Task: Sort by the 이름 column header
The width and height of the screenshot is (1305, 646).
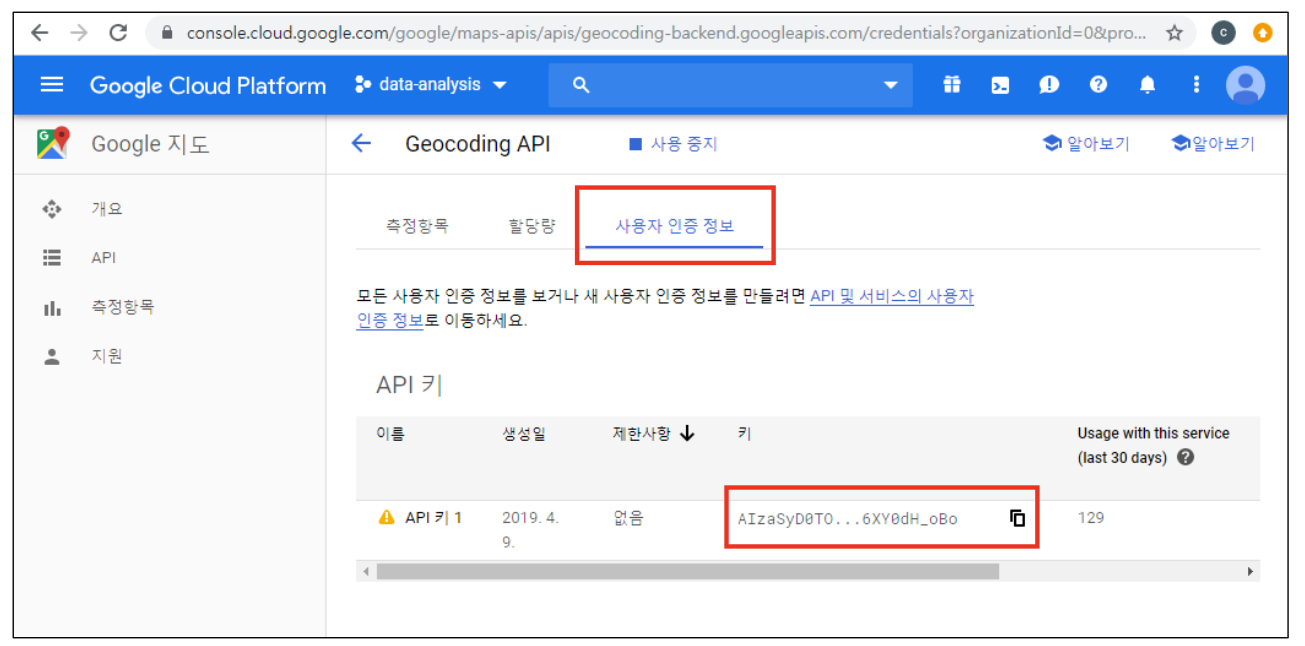Action: coord(390,434)
